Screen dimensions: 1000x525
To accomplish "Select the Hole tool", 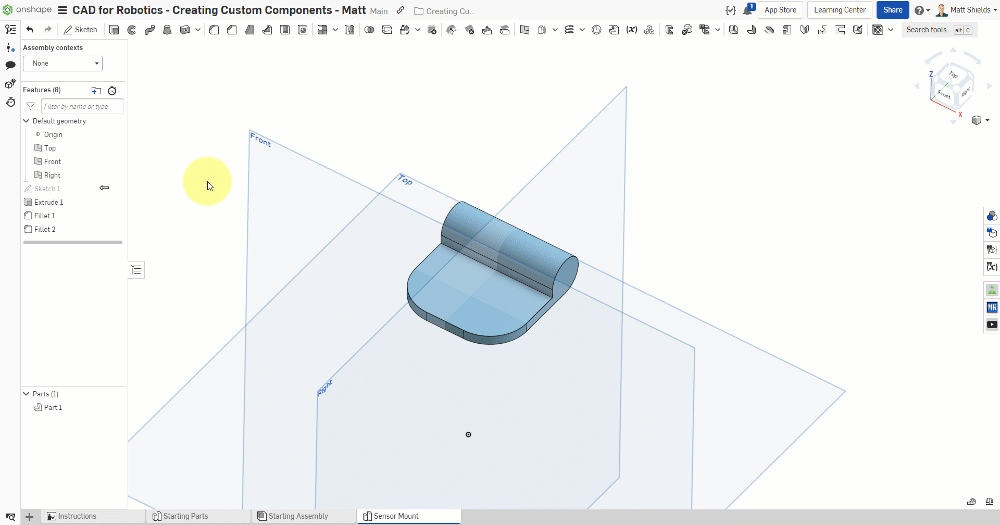I will (303, 30).
